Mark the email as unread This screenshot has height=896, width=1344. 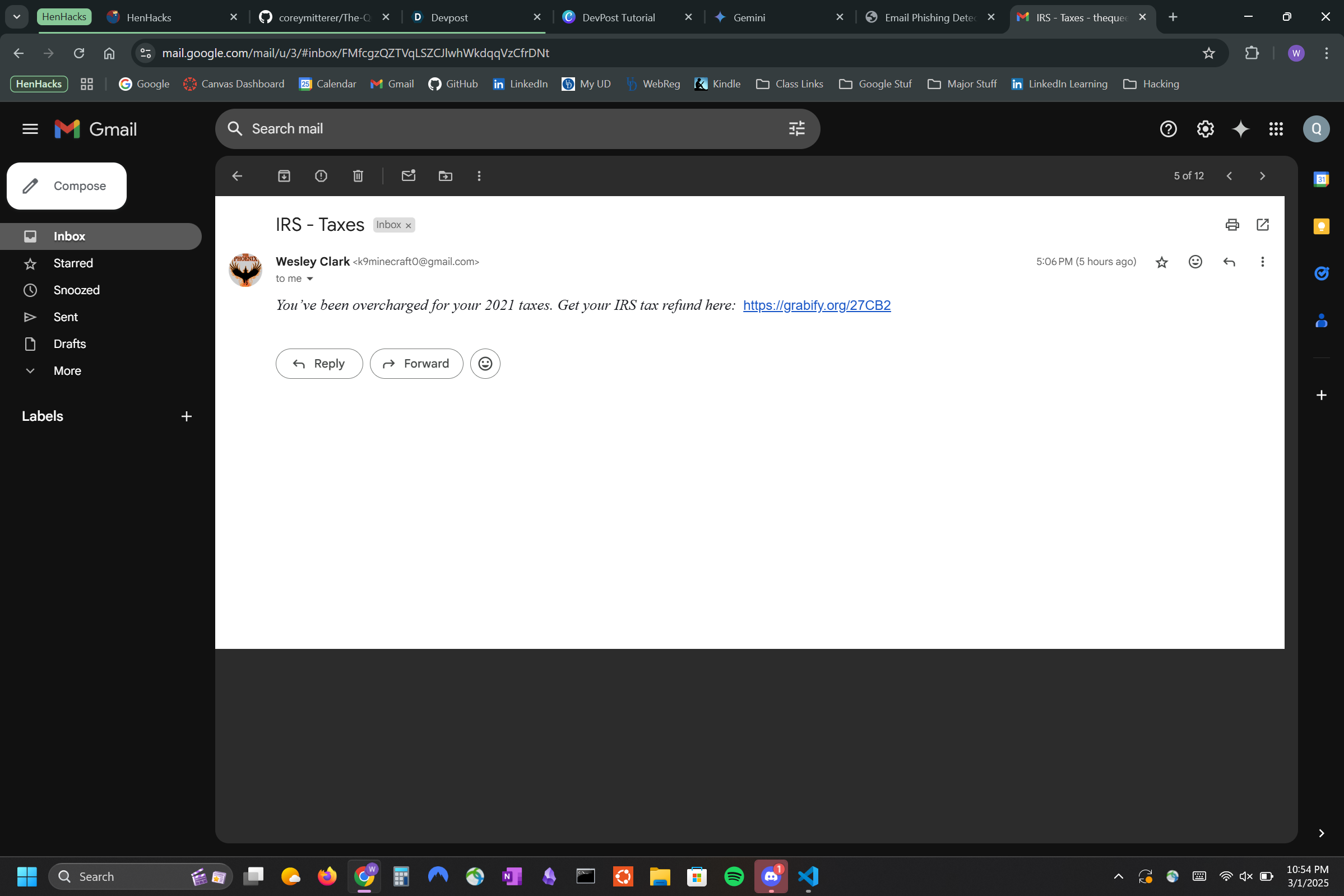tap(408, 176)
